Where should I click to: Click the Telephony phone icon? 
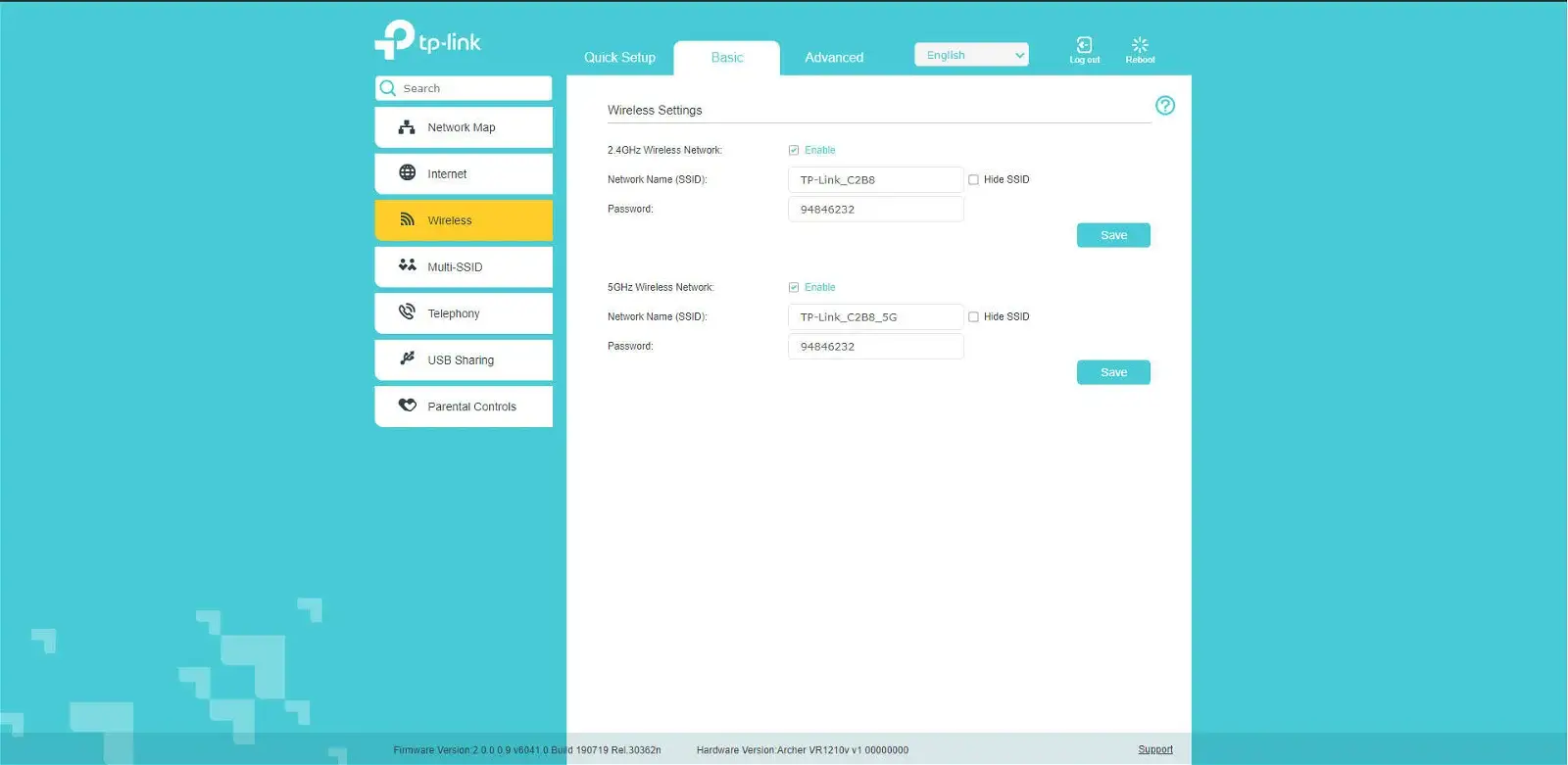click(407, 312)
